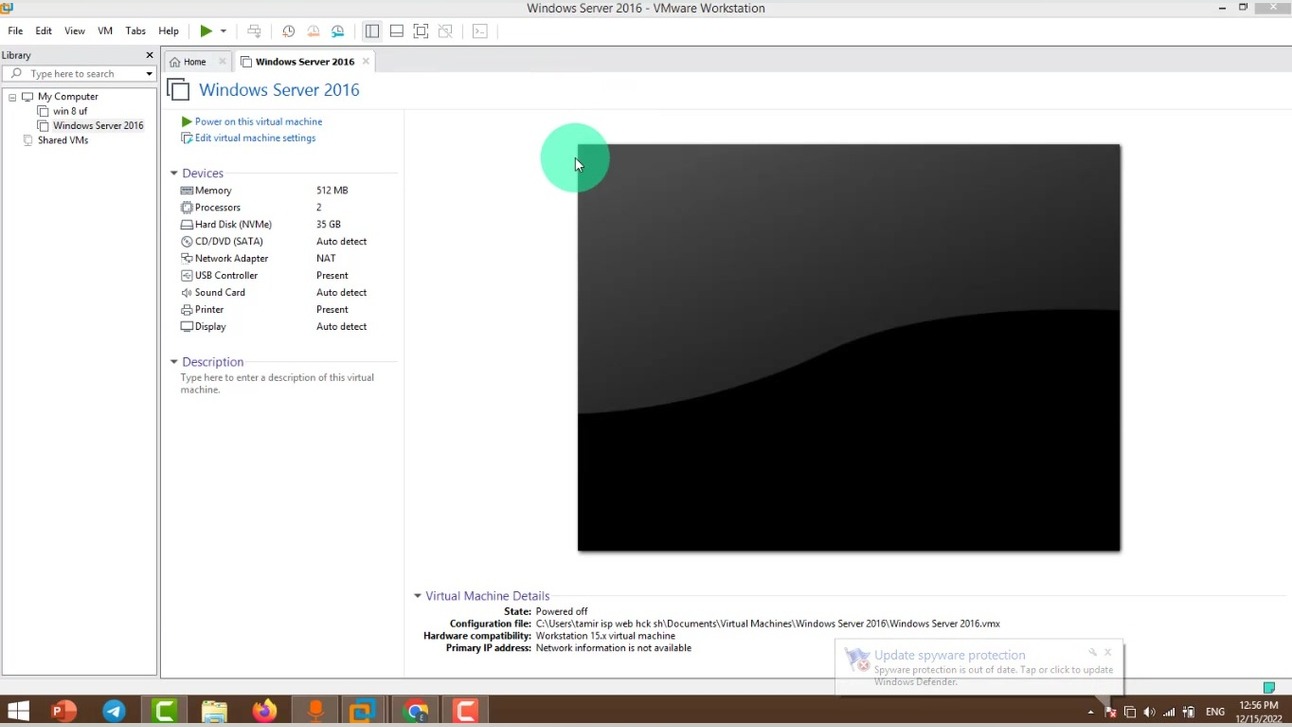Collapse the Virtual Machine Details section
The image size is (1292, 727).
tap(418, 596)
